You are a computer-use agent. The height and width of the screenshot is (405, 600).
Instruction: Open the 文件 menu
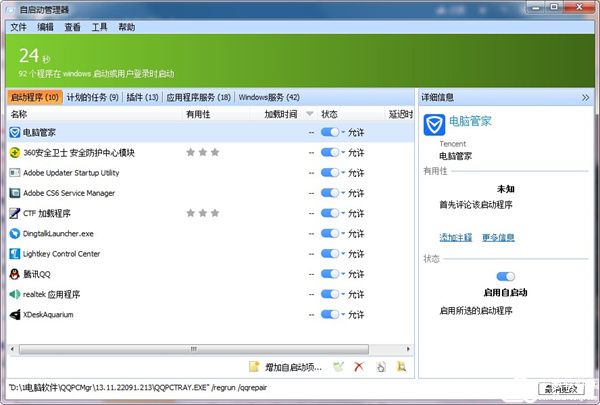tap(18, 27)
